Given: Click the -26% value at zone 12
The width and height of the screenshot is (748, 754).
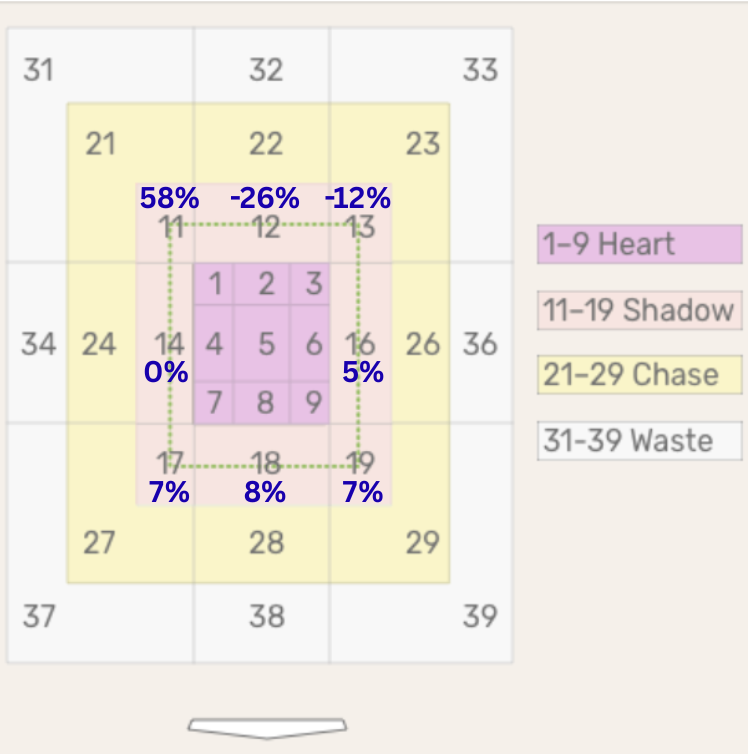Looking at the screenshot, I should coord(265,198).
